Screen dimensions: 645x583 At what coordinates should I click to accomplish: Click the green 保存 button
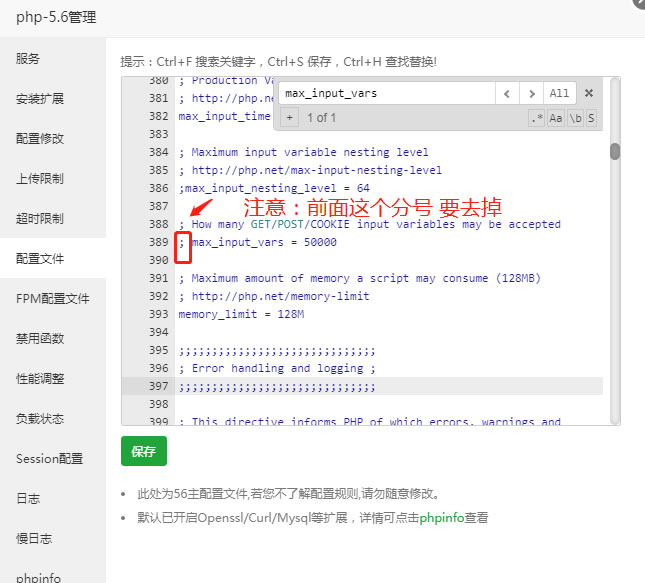click(x=143, y=451)
